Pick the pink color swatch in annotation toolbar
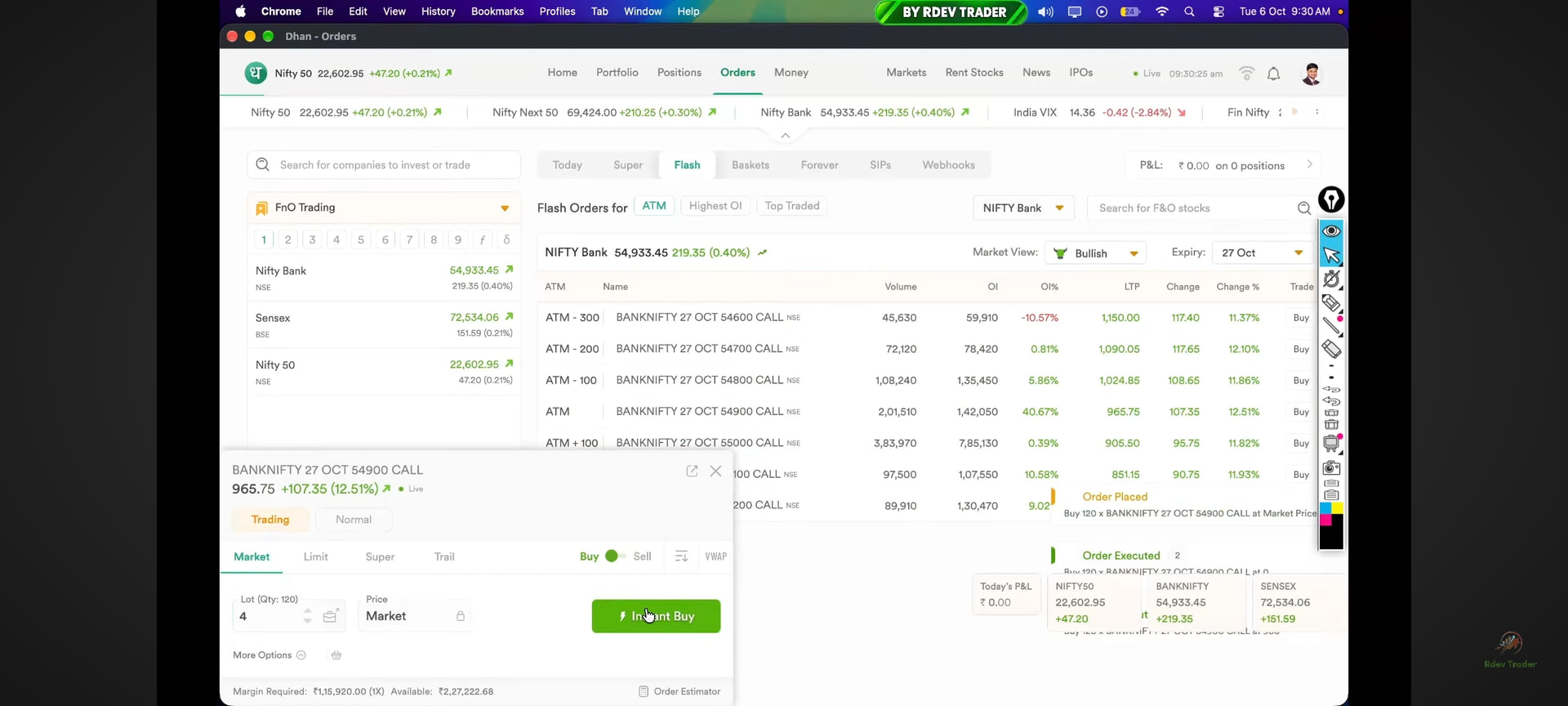Image resolution: width=1568 pixels, height=706 pixels. click(1325, 521)
